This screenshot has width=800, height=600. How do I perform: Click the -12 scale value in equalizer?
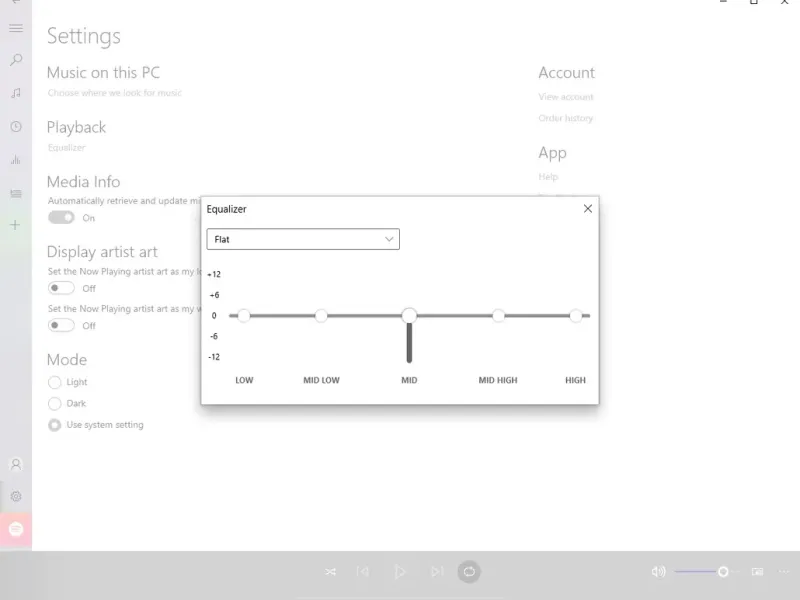pos(214,357)
